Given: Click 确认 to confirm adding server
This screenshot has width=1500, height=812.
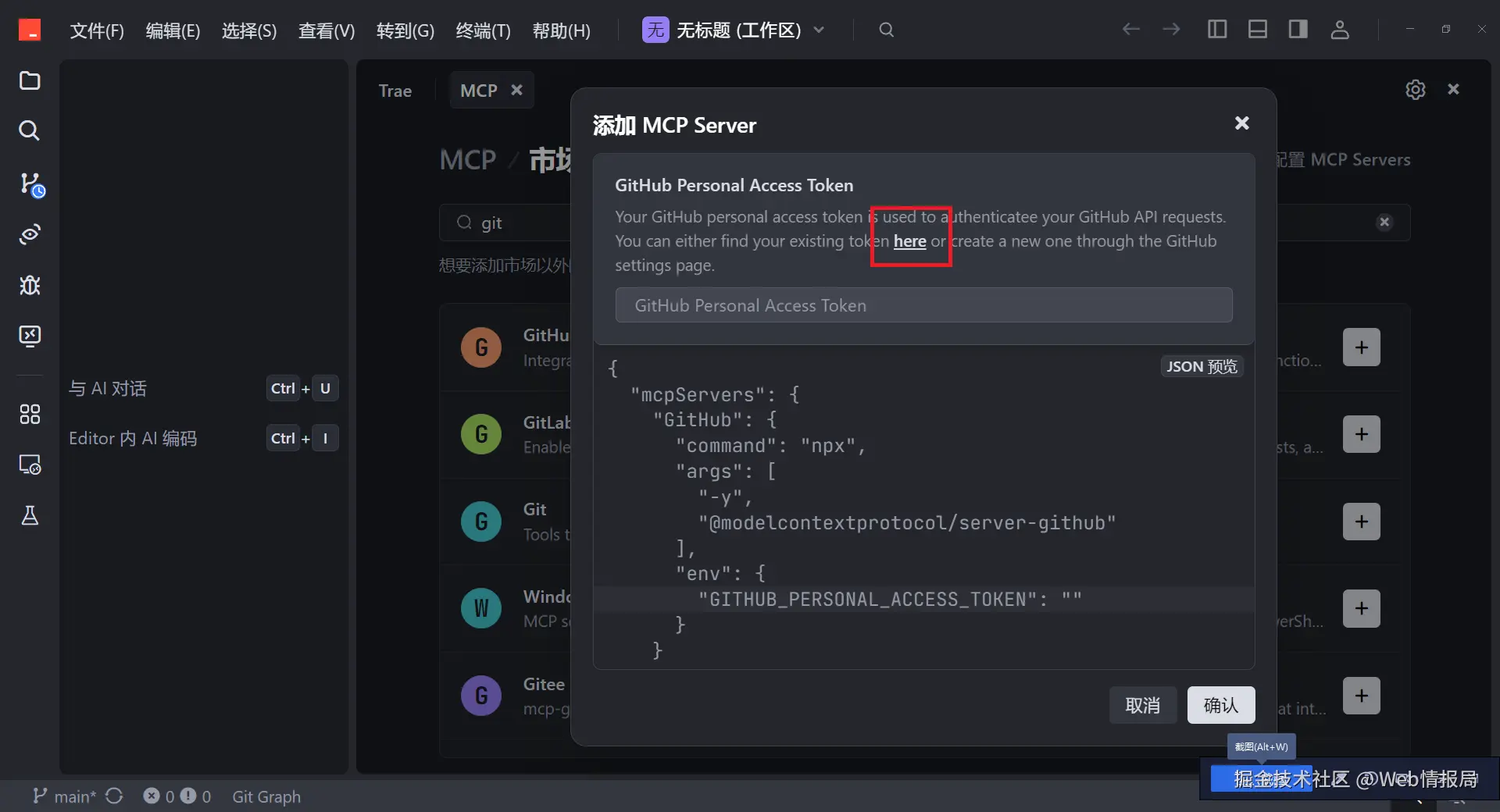Looking at the screenshot, I should (1221, 705).
